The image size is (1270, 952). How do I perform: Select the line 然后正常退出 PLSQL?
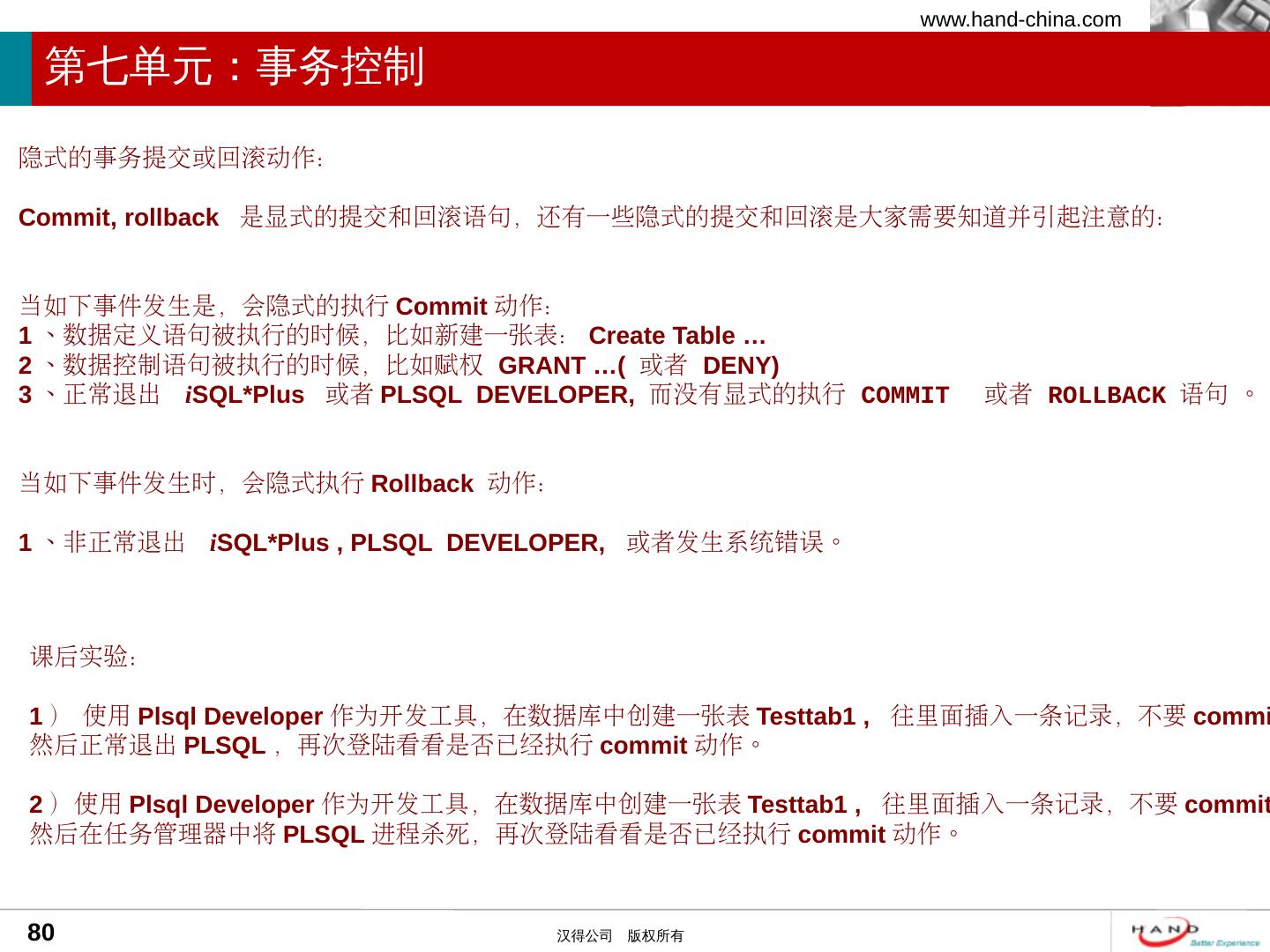tap(396, 745)
